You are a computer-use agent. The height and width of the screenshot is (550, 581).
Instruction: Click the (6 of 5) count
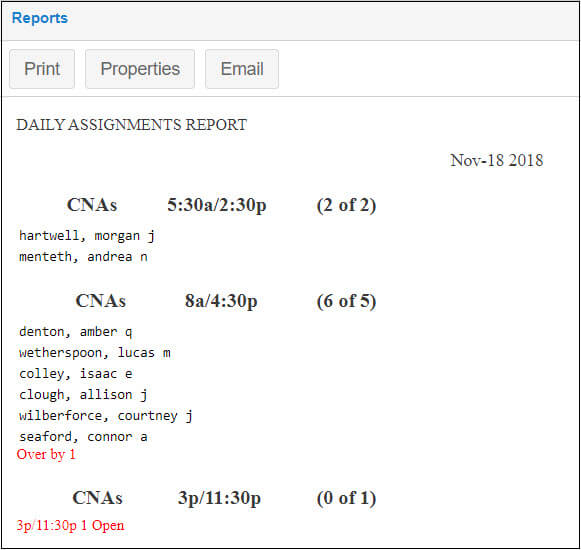[346, 301]
